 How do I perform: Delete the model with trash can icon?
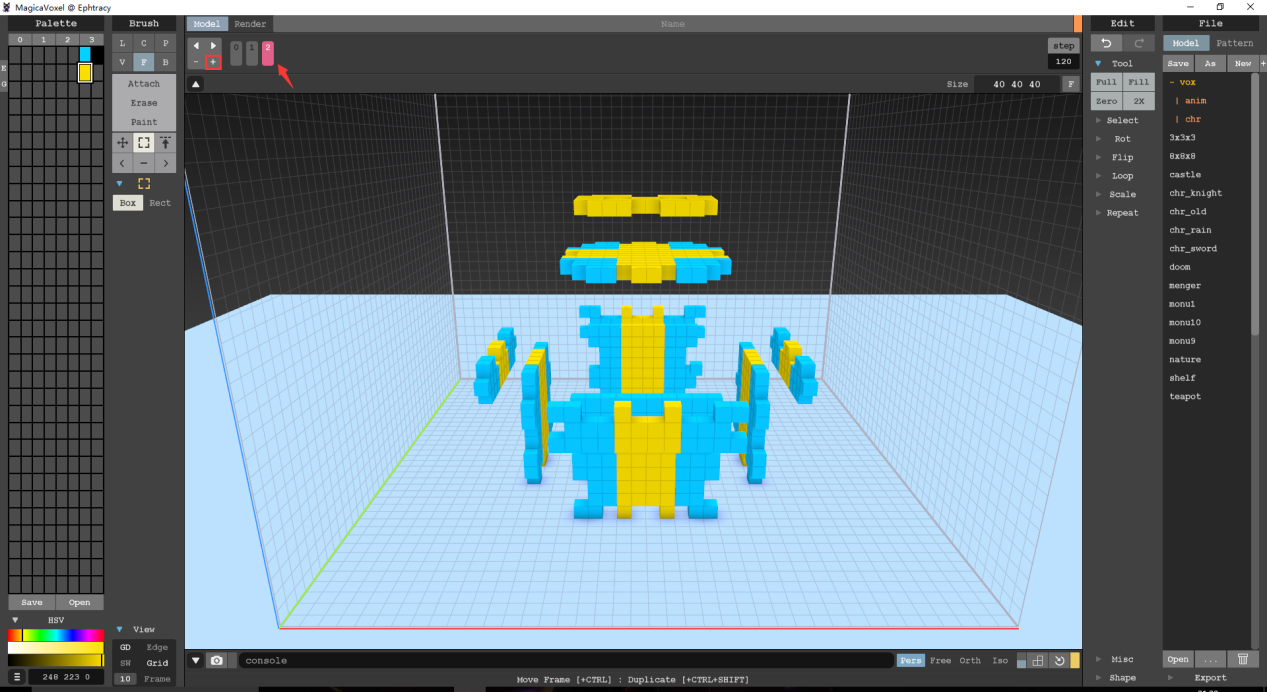coord(1242,659)
